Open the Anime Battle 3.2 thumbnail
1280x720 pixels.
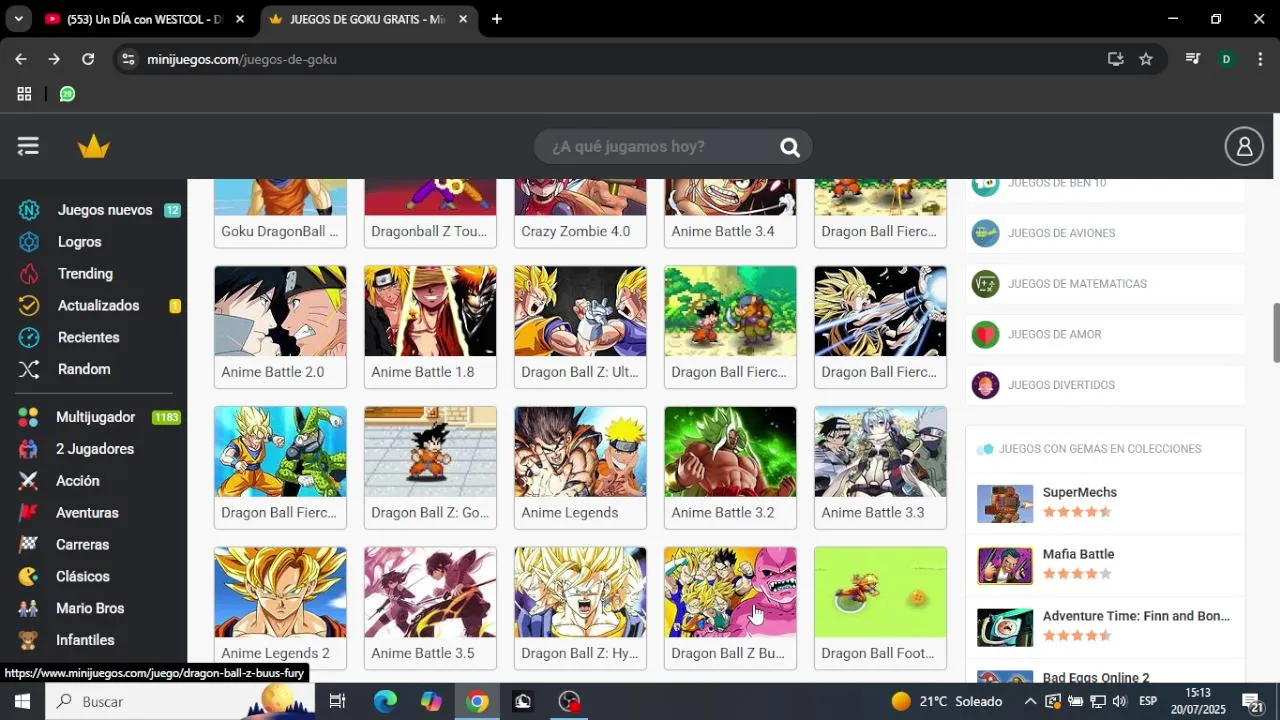tap(730, 452)
